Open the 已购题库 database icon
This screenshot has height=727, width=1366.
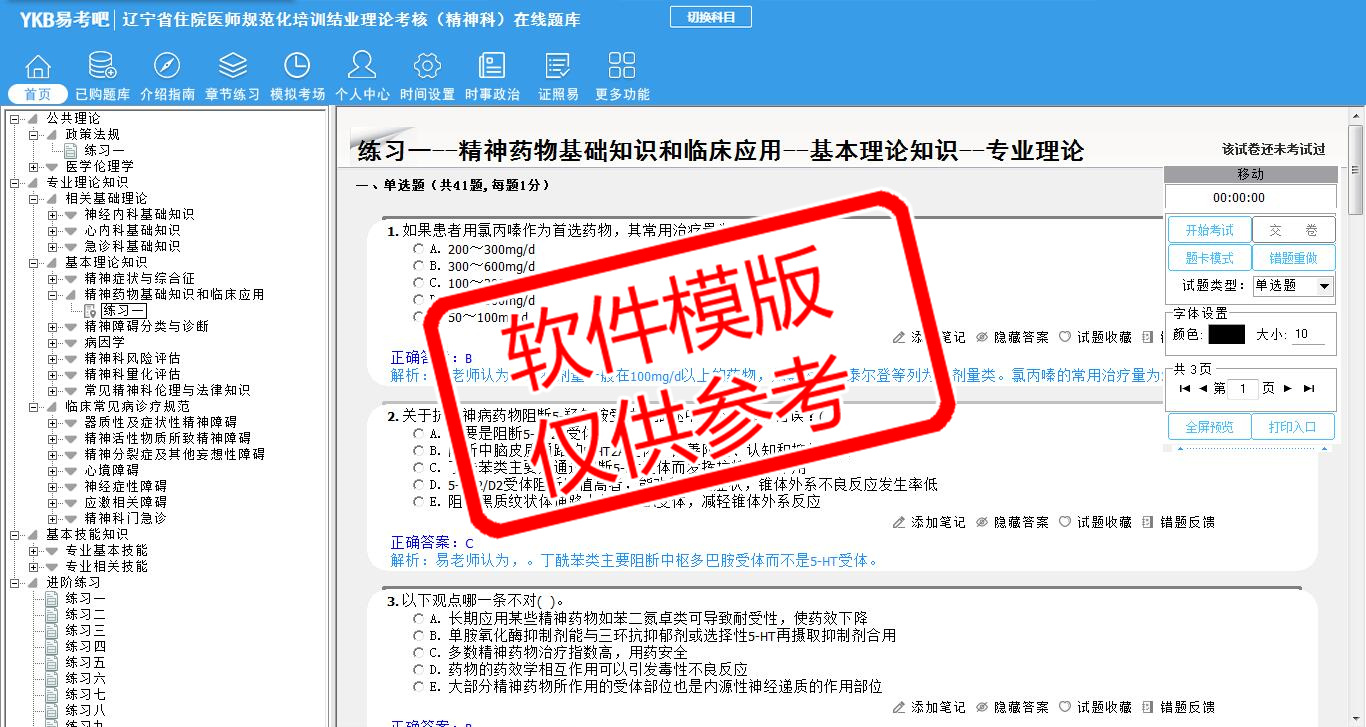[x=102, y=66]
